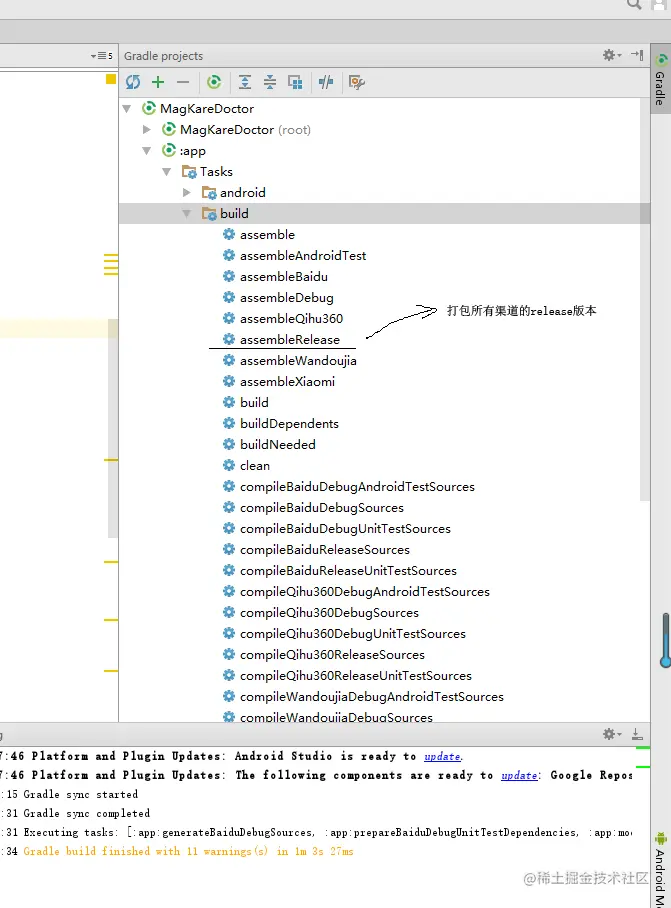Viewport: 671px width, 908px height.
Task: Collapse the build tasks folder
Action: 186,214
